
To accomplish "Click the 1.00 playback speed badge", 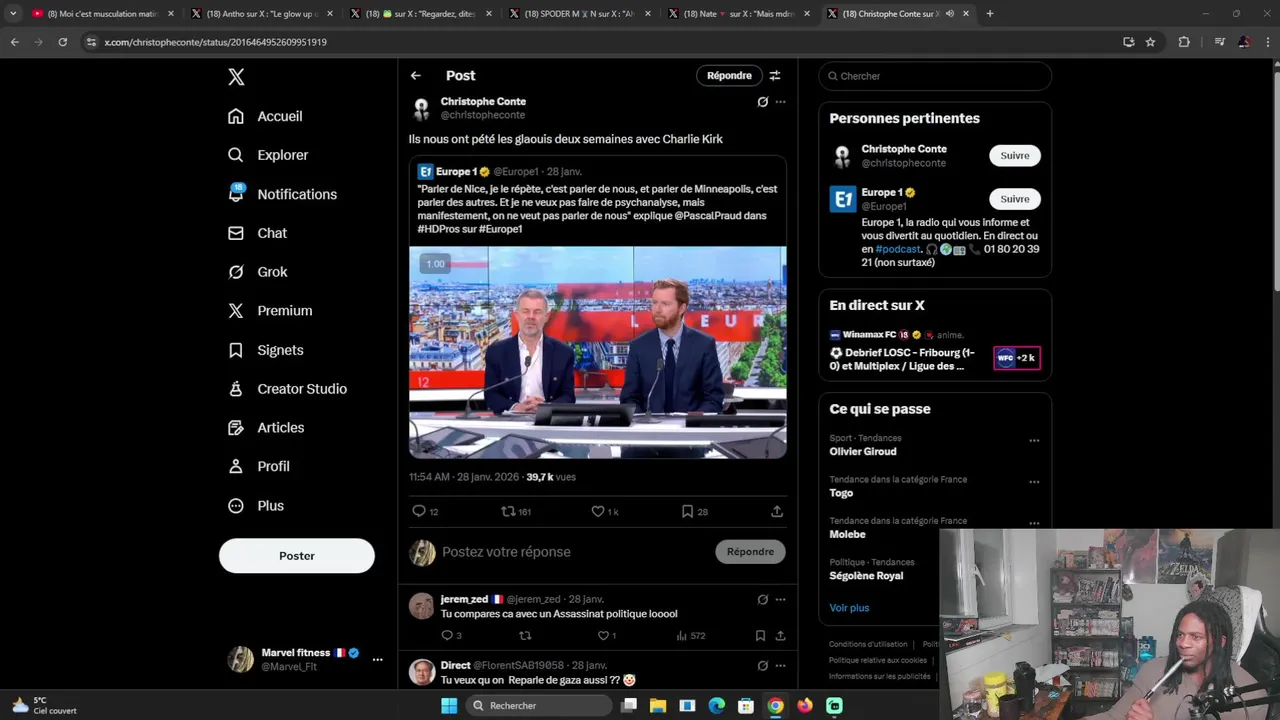I will pos(435,264).
